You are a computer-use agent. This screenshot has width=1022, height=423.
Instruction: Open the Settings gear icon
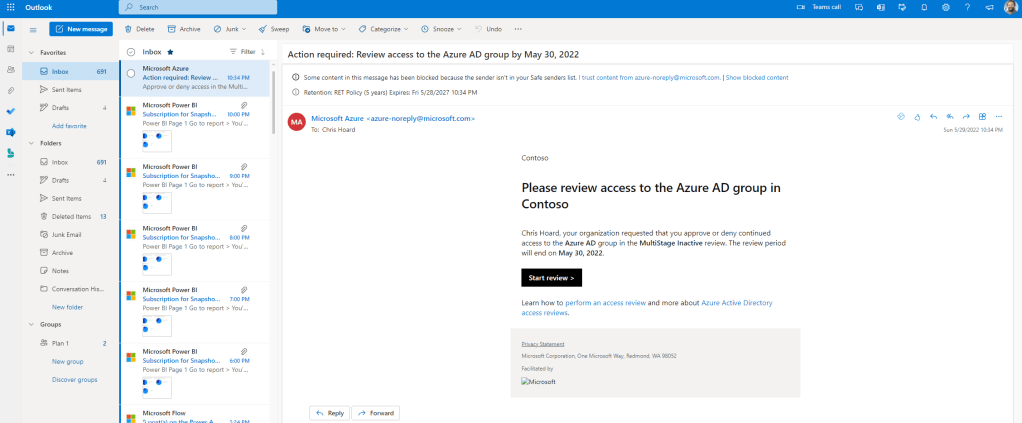point(946,7)
